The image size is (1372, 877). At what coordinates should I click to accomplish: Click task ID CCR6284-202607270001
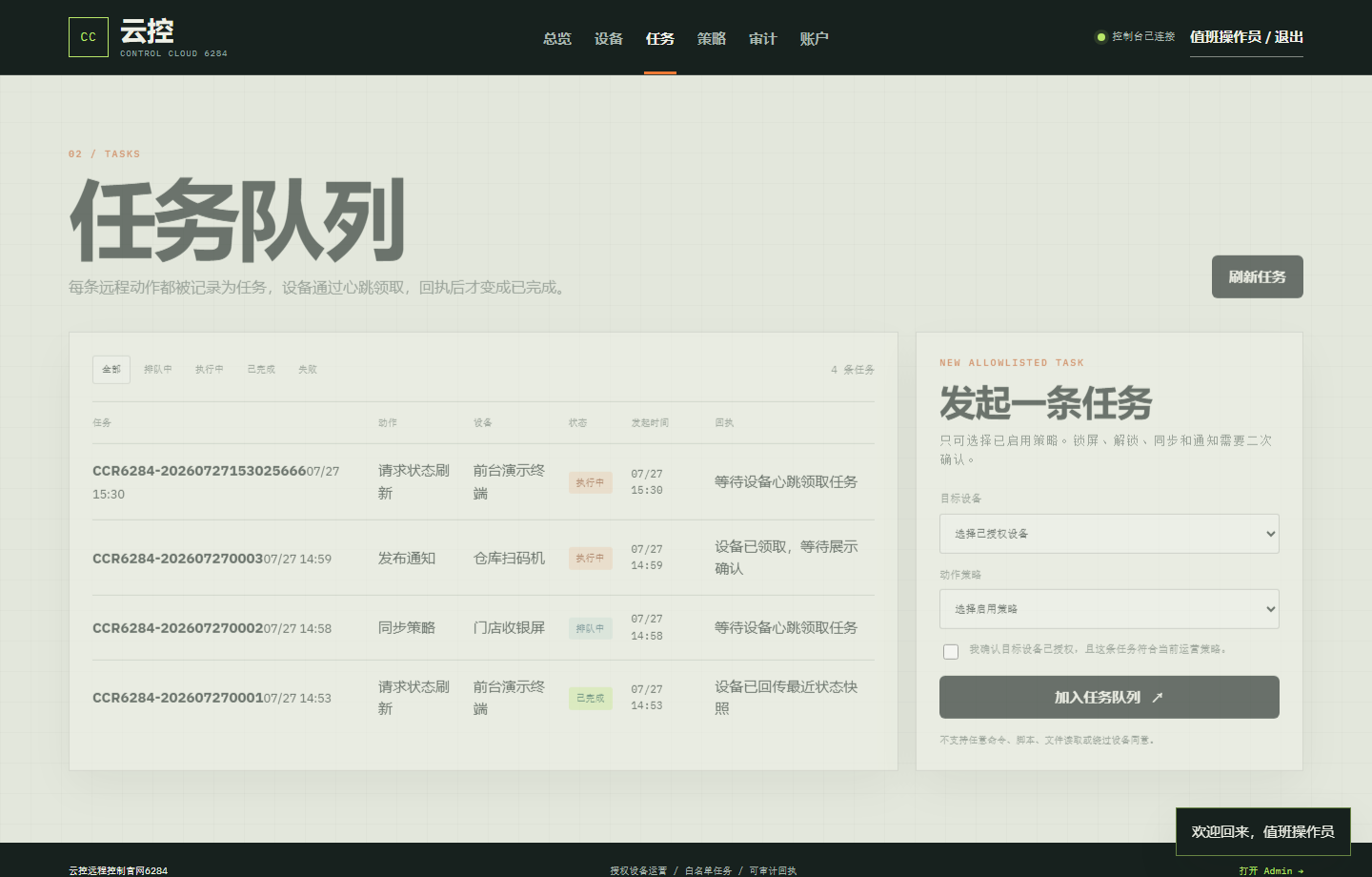point(177,698)
